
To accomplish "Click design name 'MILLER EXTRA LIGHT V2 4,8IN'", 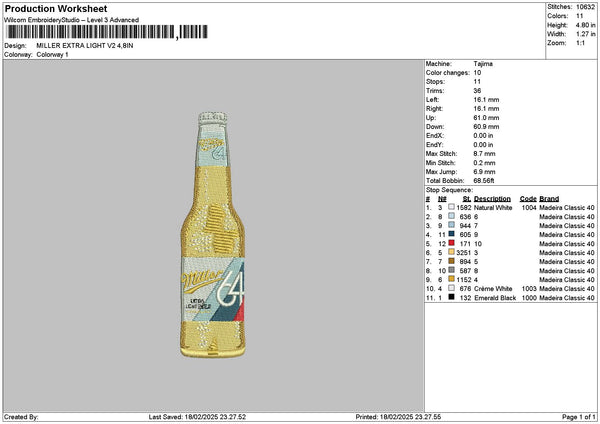I will pos(85,46).
